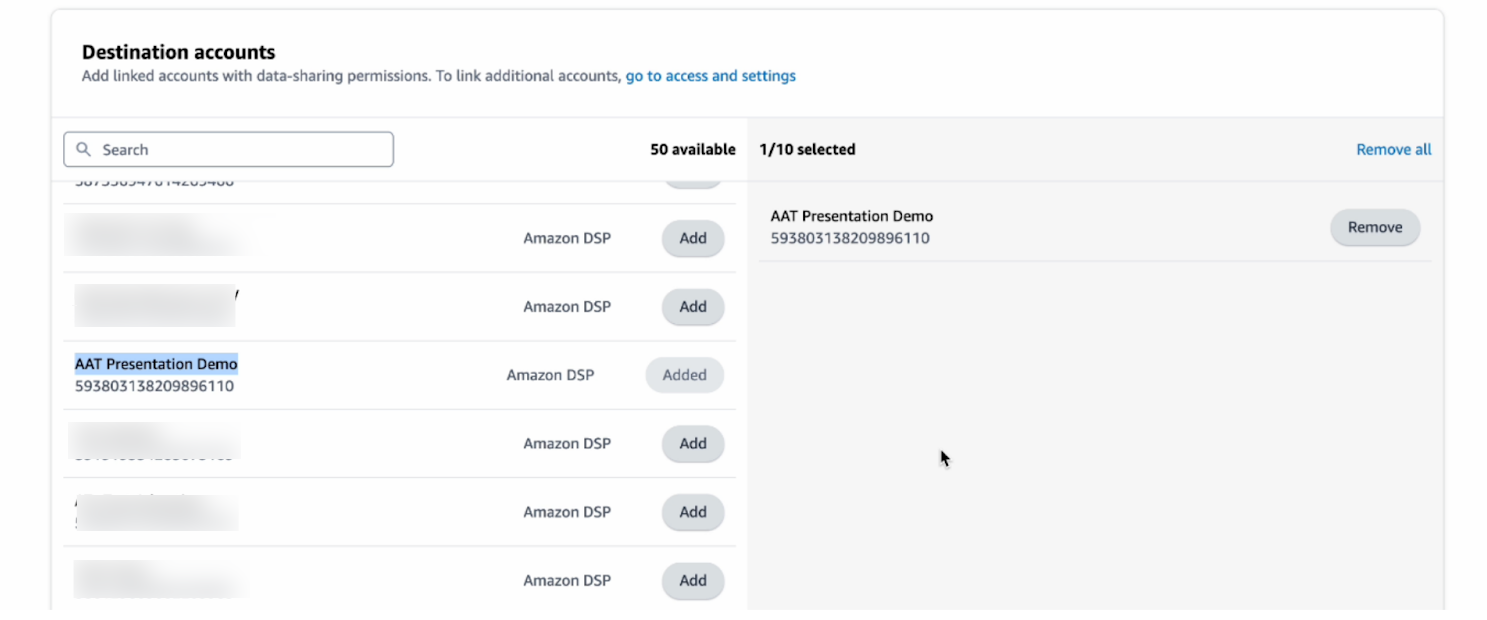Click the '50 available' count label
Screen dimensions: 1487x620
[x=692, y=150]
